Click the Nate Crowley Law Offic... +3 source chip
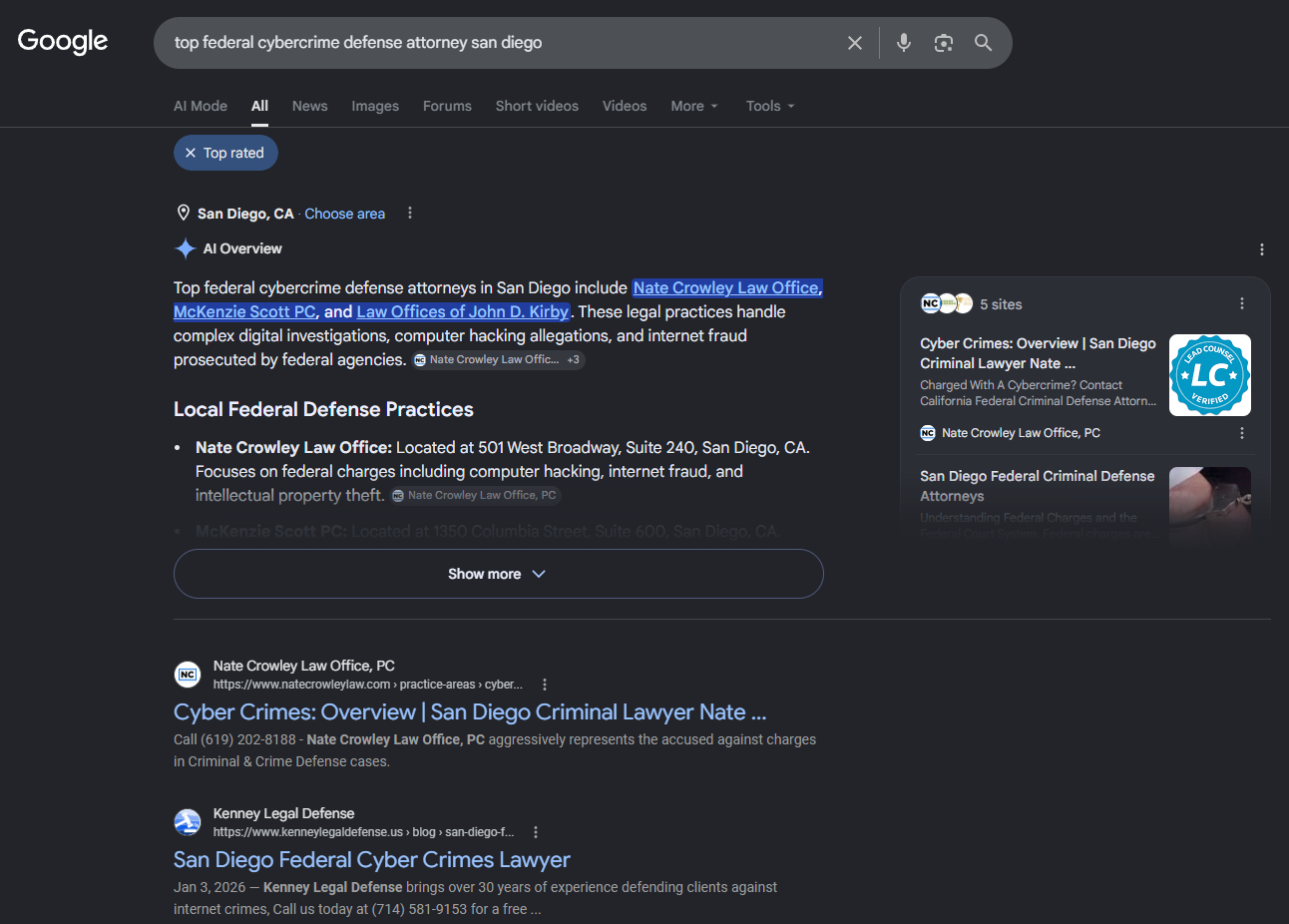The image size is (1289, 924). click(x=499, y=359)
